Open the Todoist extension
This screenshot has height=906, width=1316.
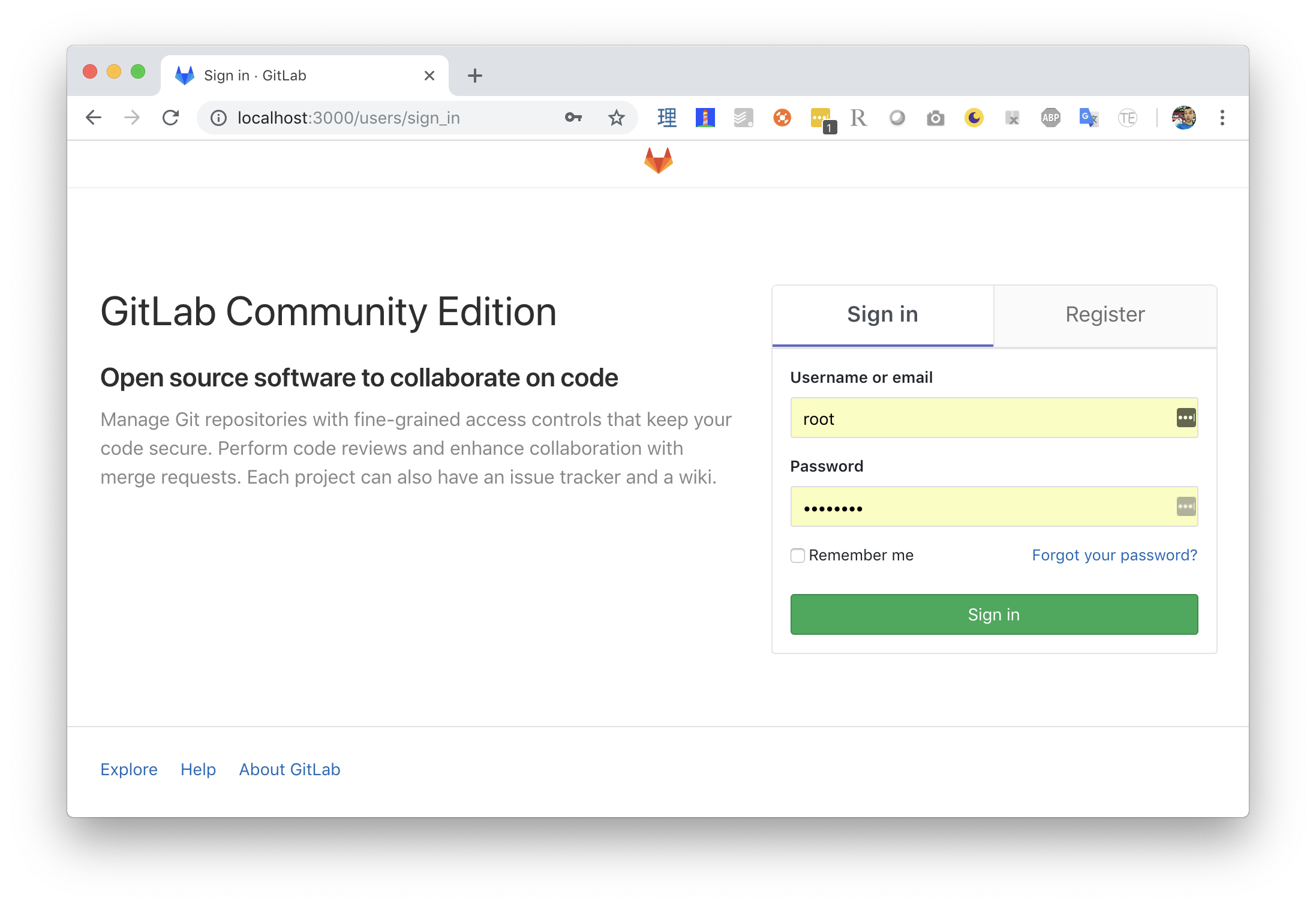pyautogui.click(x=743, y=118)
